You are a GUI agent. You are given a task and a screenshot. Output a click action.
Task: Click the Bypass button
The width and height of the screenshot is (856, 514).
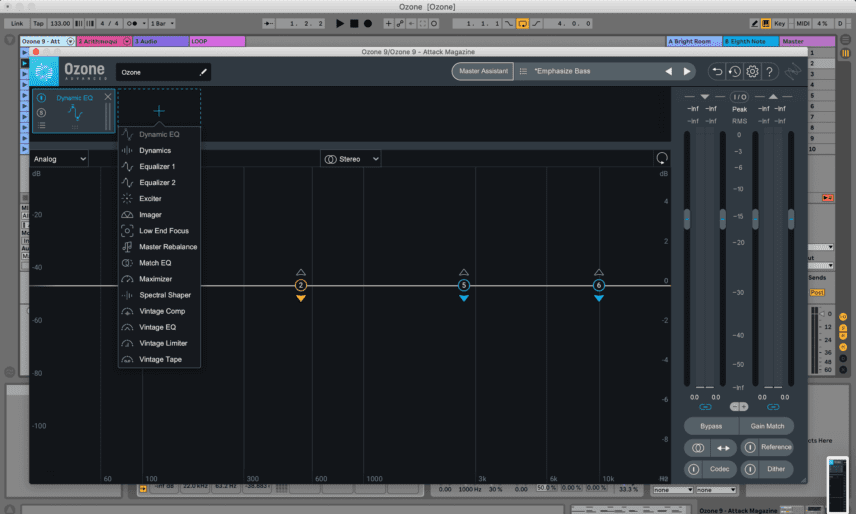[x=711, y=426]
